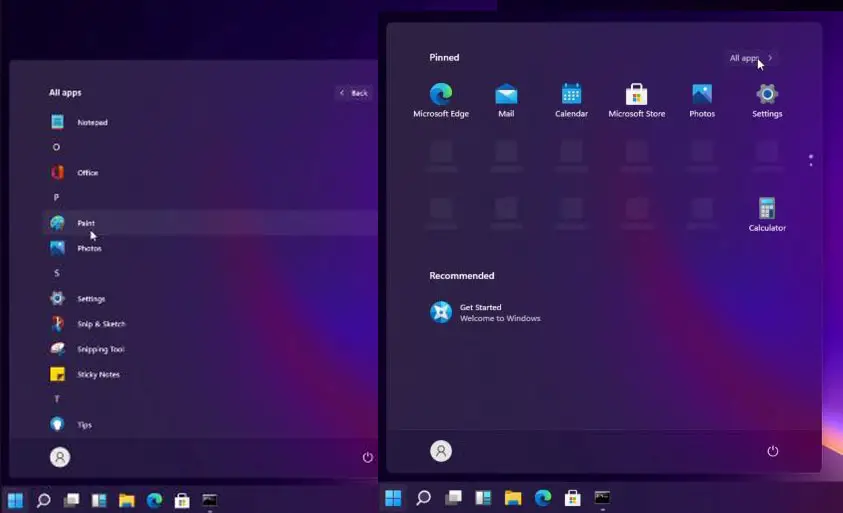Open Task View on taskbar below Pinned menu
843x513 pixels.
pyautogui.click(x=453, y=498)
